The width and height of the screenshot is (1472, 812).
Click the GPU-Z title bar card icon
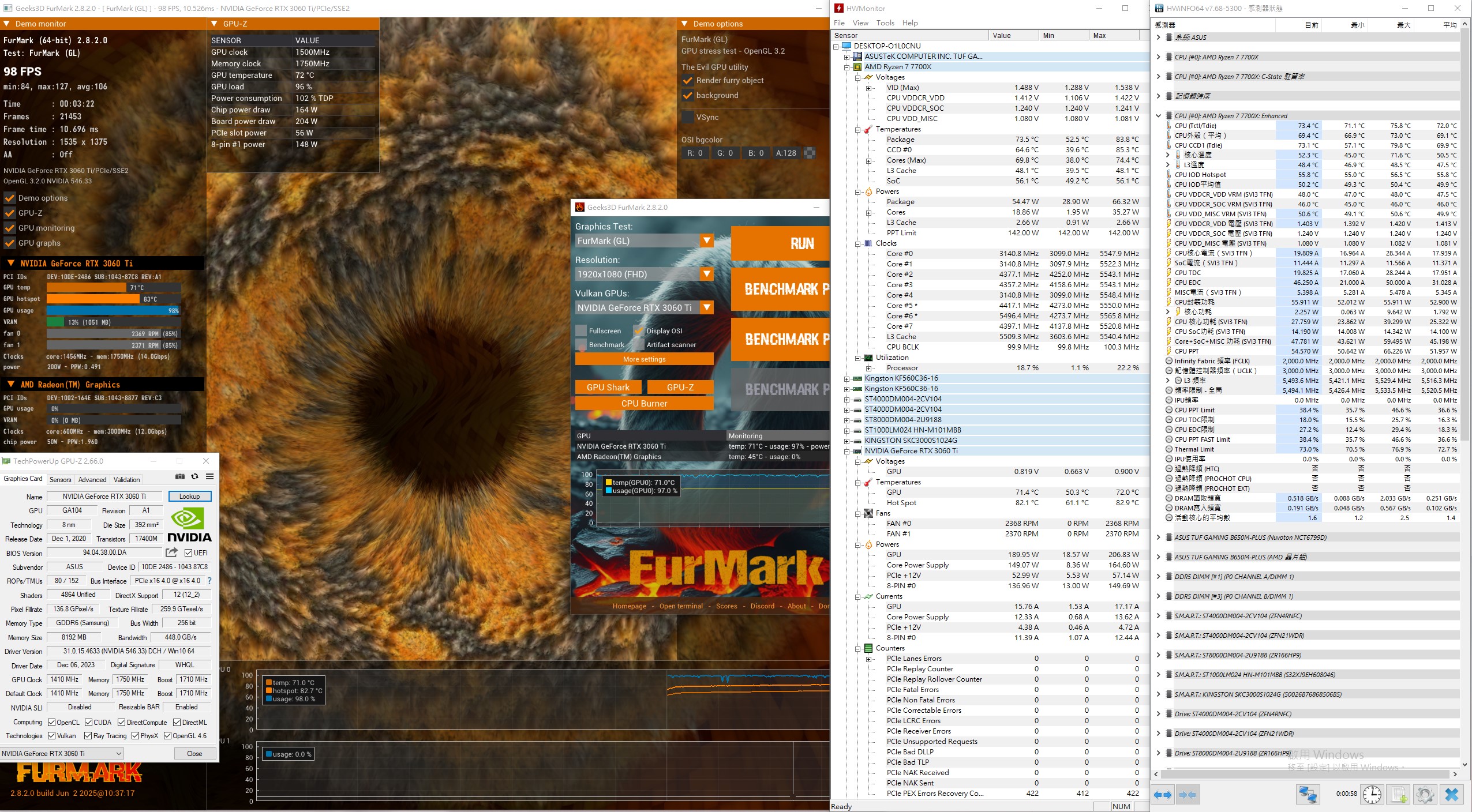6,461
